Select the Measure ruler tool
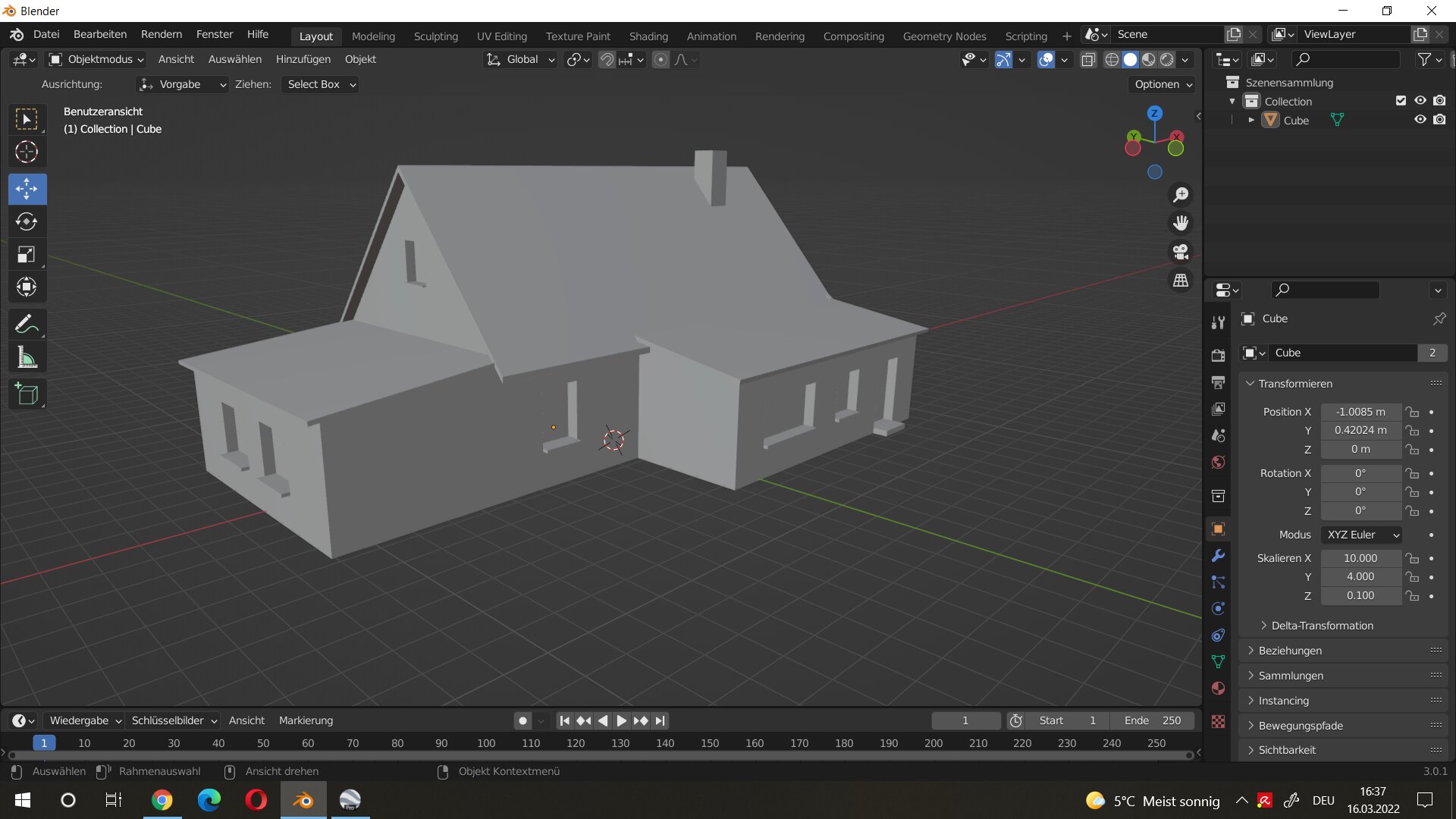Image resolution: width=1456 pixels, height=819 pixels. (x=27, y=357)
